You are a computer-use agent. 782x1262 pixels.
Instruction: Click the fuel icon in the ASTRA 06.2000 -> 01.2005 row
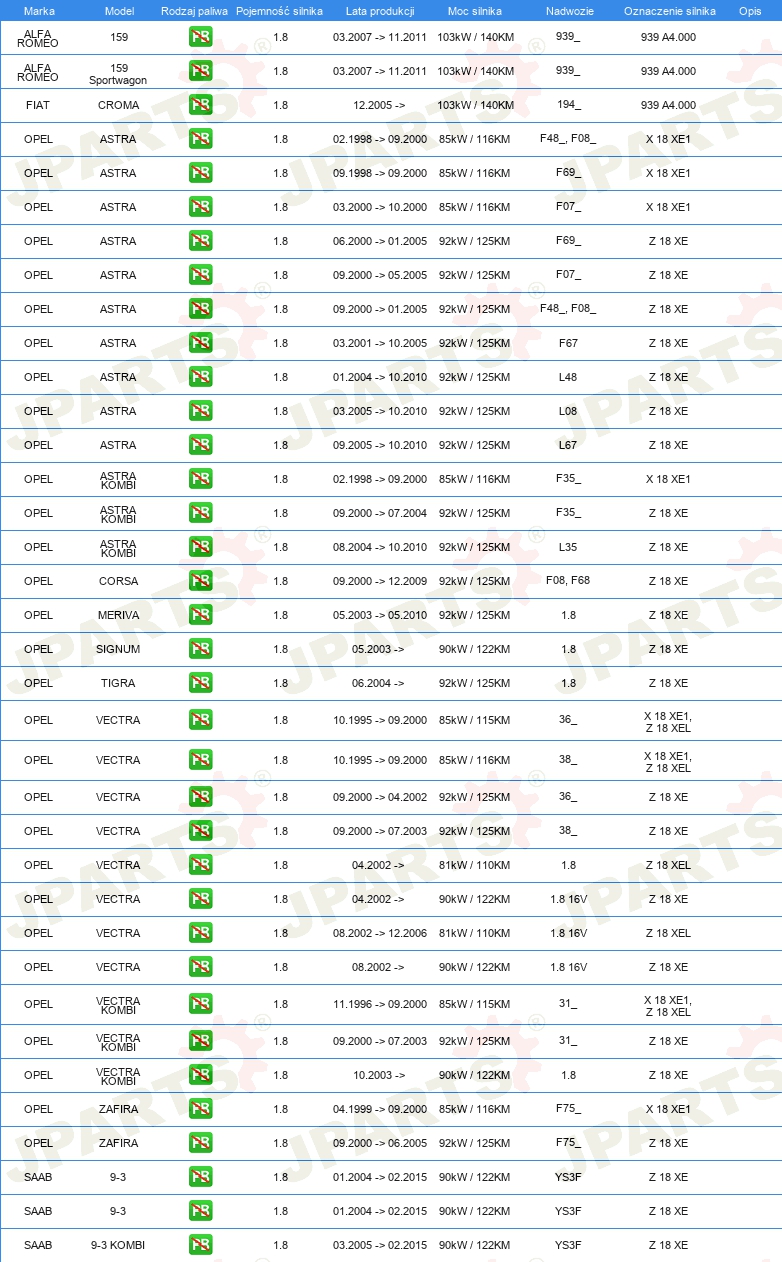(200, 241)
